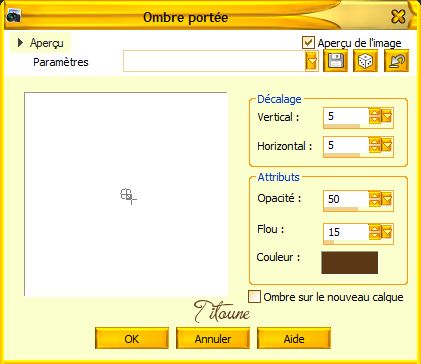
Task: Click the Vertical offset input field
Action: tap(346, 116)
